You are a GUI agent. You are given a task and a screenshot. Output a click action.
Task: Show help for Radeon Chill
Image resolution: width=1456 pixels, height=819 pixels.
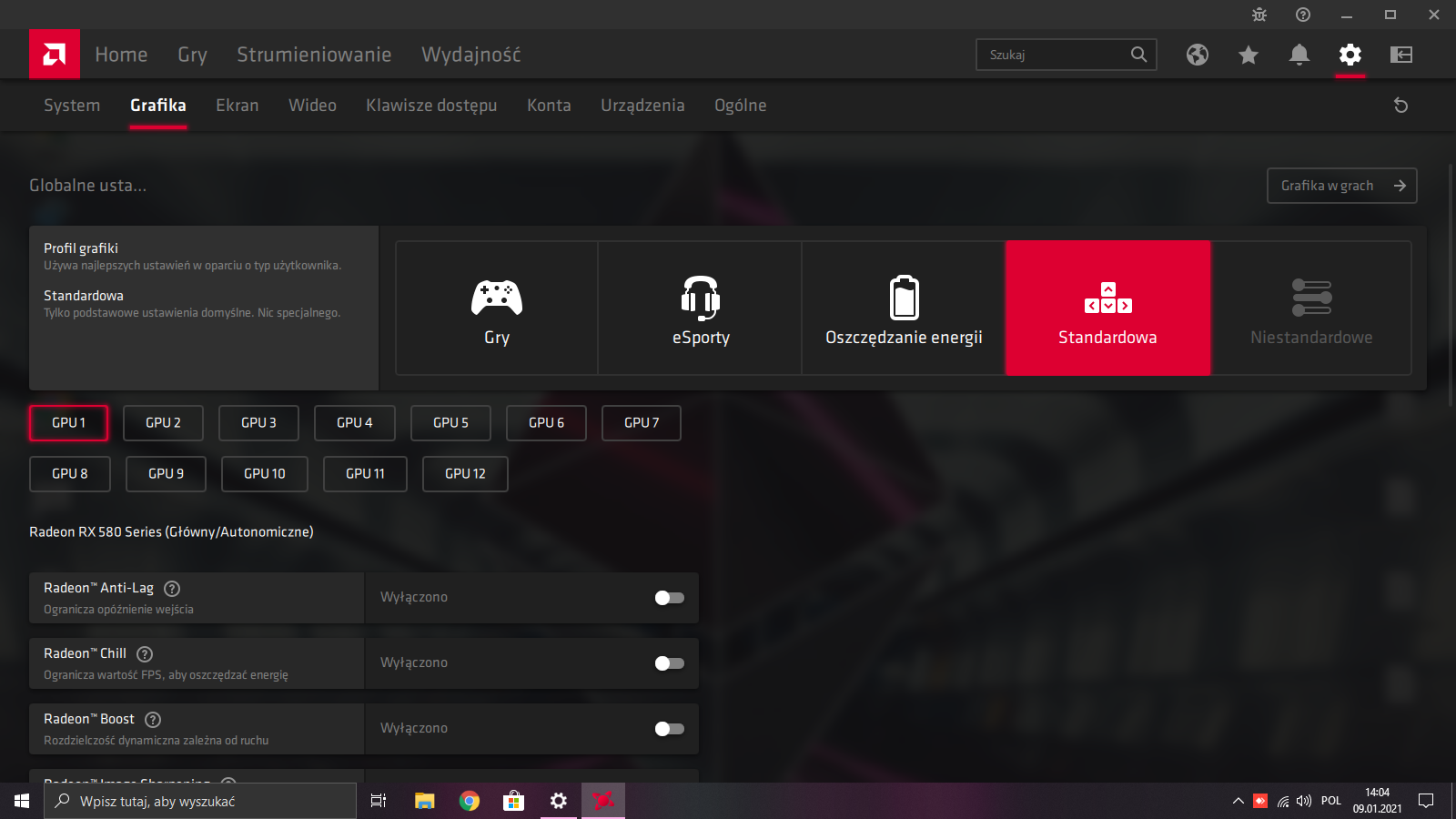point(145,654)
